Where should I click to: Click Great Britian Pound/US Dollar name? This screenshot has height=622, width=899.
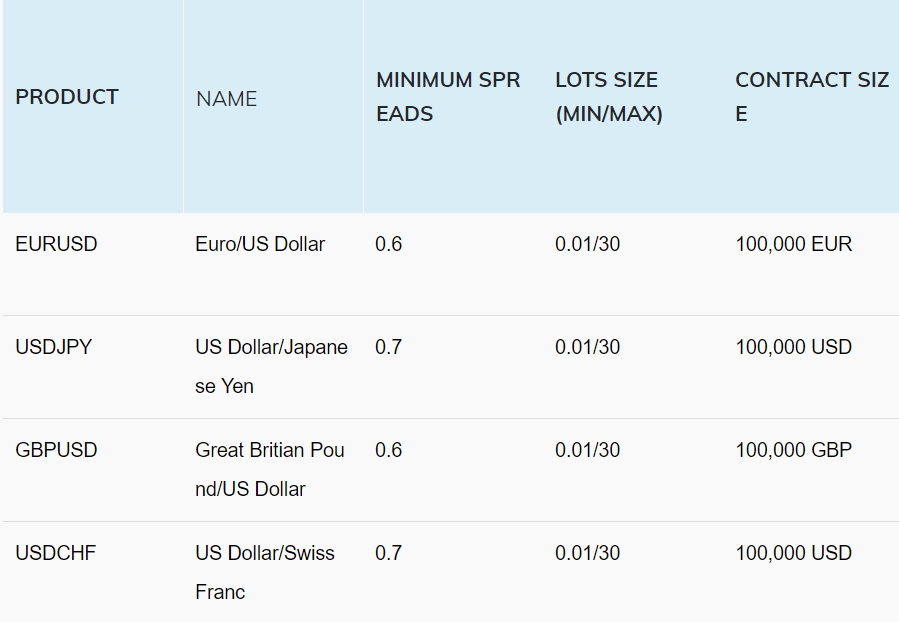tap(269, 470)
